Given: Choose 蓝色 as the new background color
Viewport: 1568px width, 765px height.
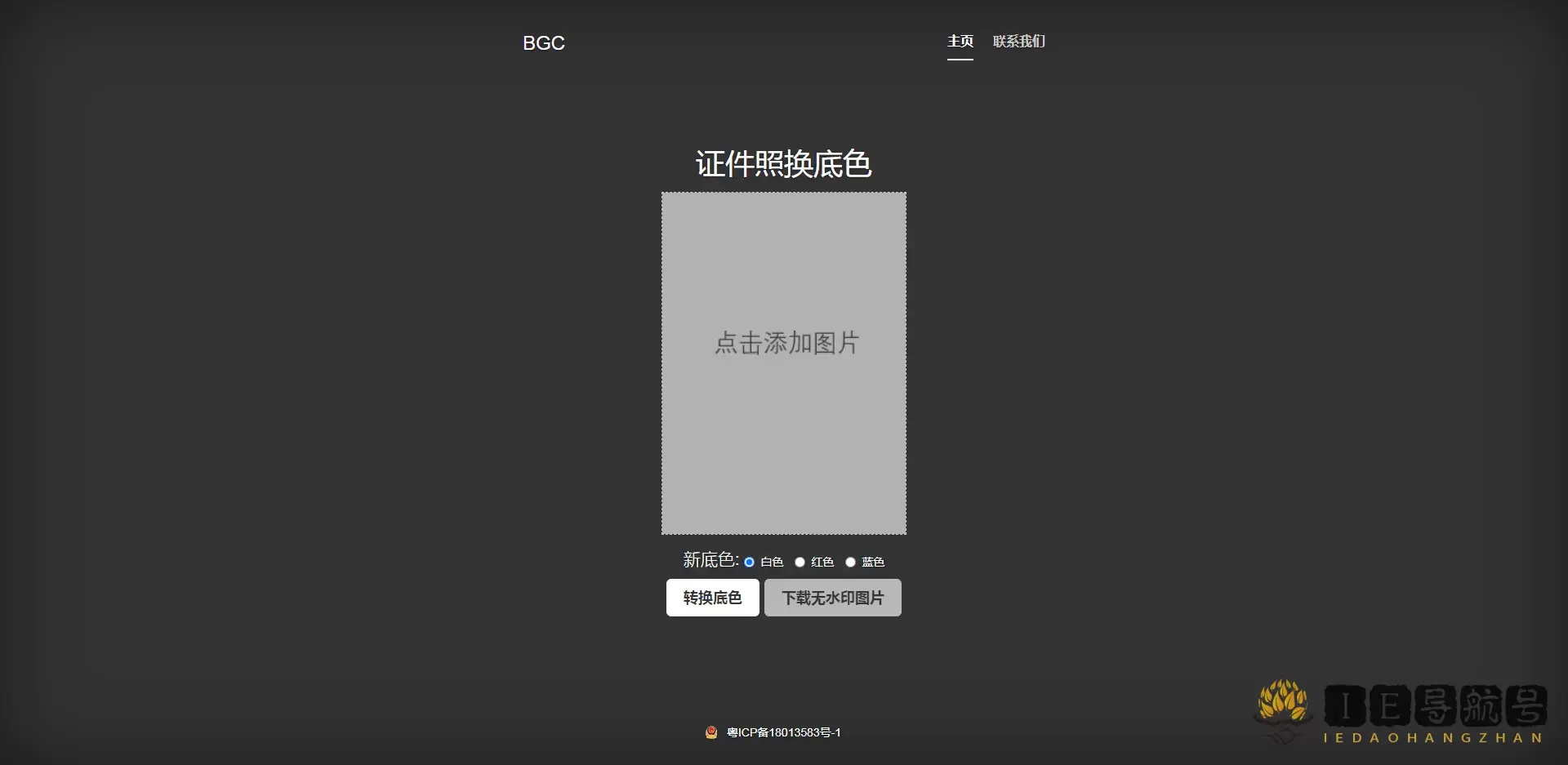Looking at the screenshot, I should click(850, 563).
